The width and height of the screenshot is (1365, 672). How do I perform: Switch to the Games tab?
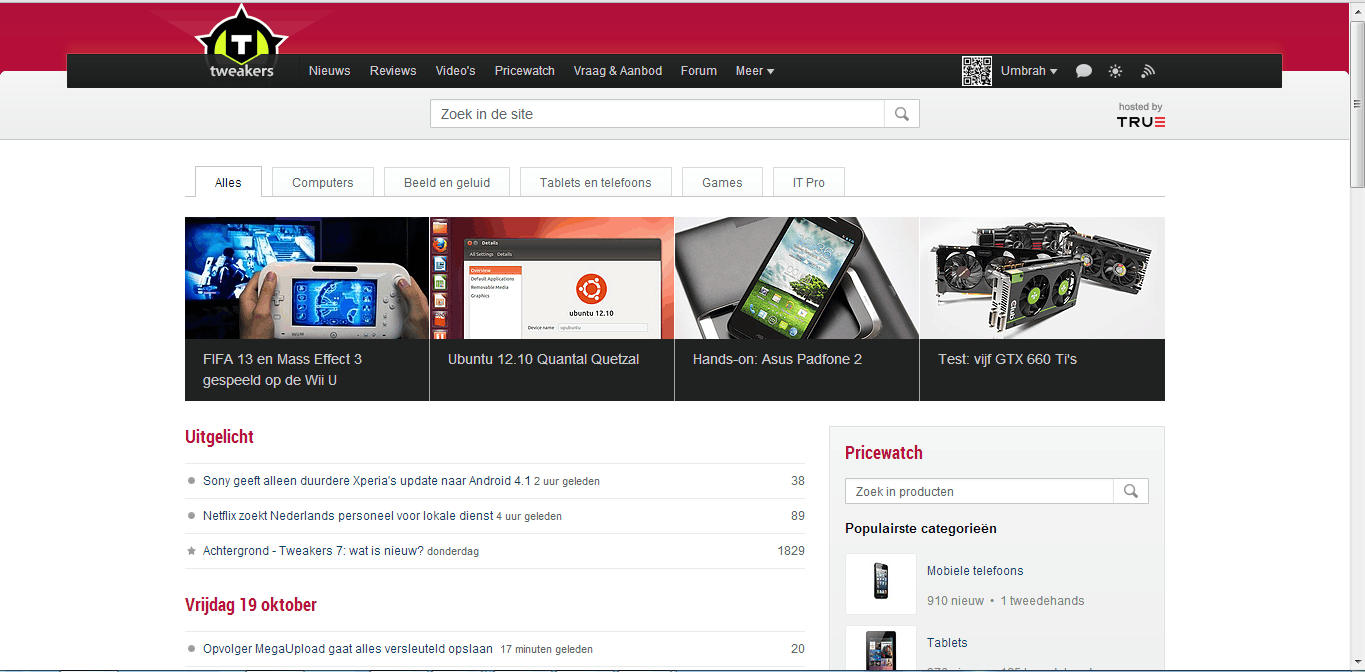point(722,182)
